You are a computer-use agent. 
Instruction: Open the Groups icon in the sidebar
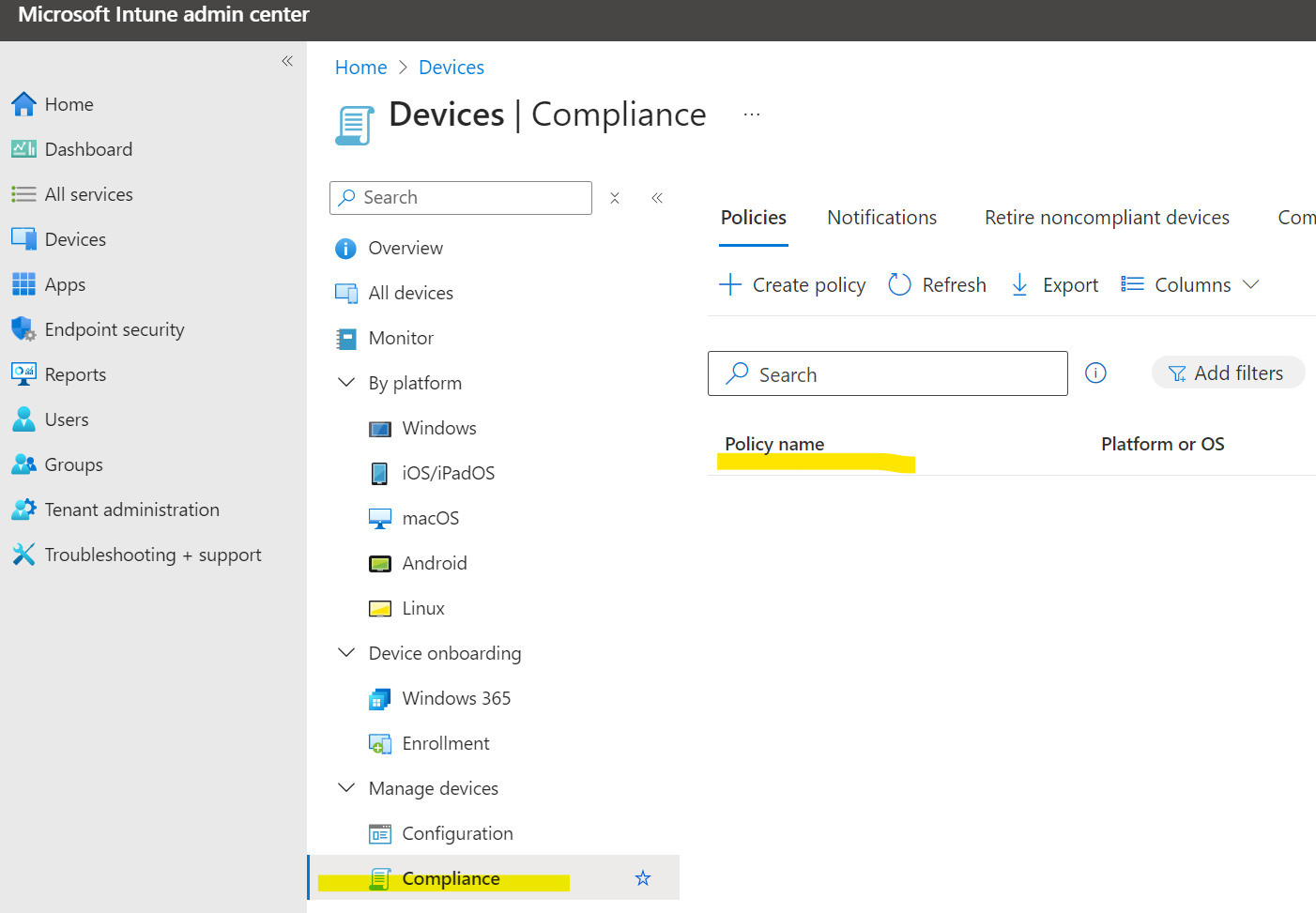(23, 464)
